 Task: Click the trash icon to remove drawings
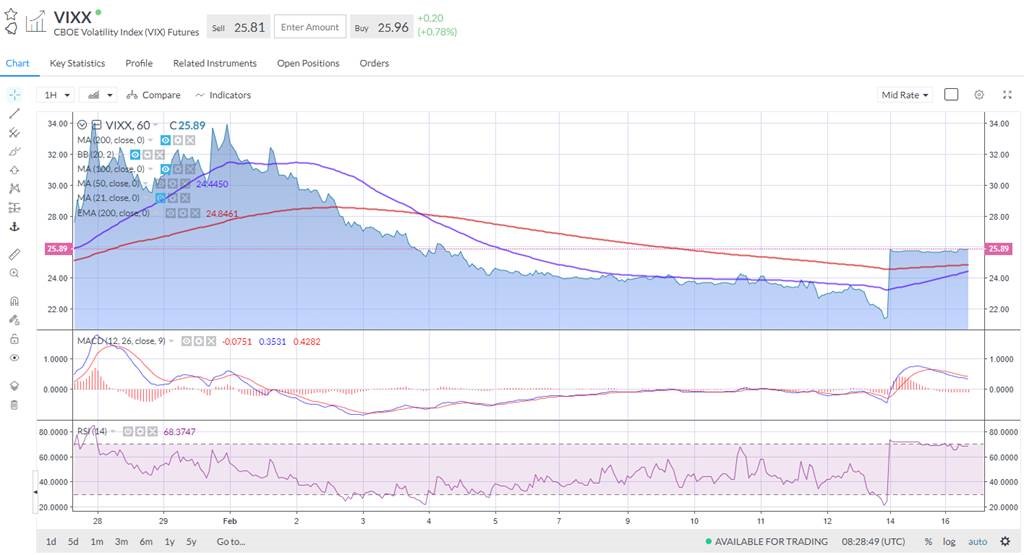pos(14,405)
